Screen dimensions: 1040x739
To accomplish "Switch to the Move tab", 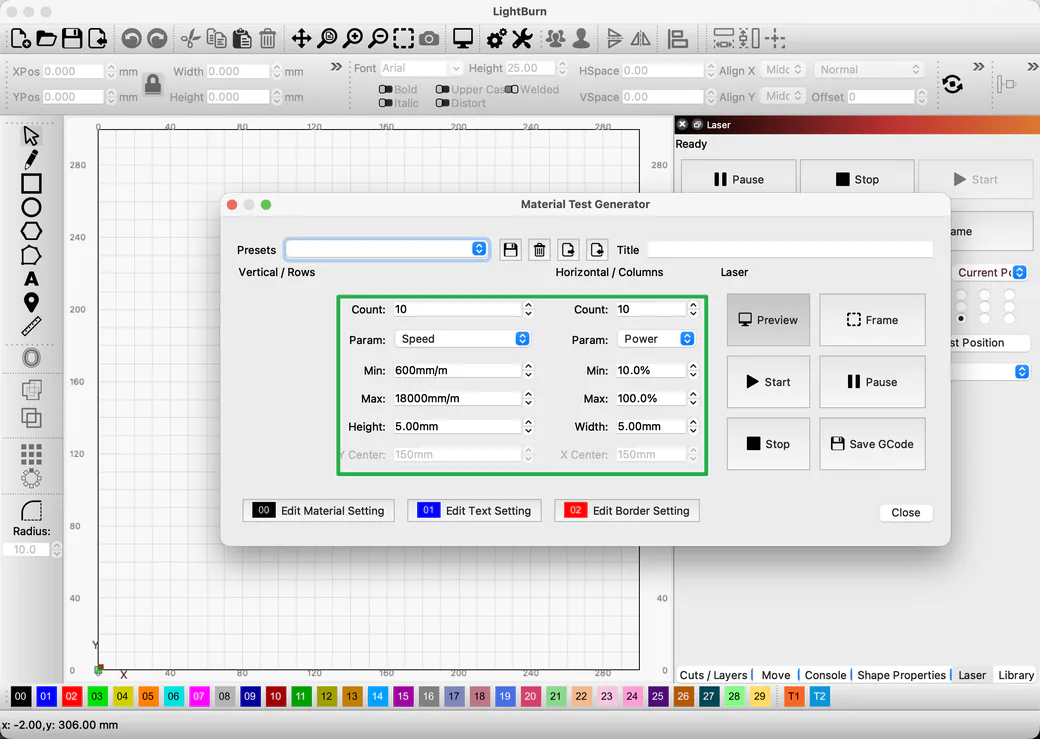I will [775, 675].
